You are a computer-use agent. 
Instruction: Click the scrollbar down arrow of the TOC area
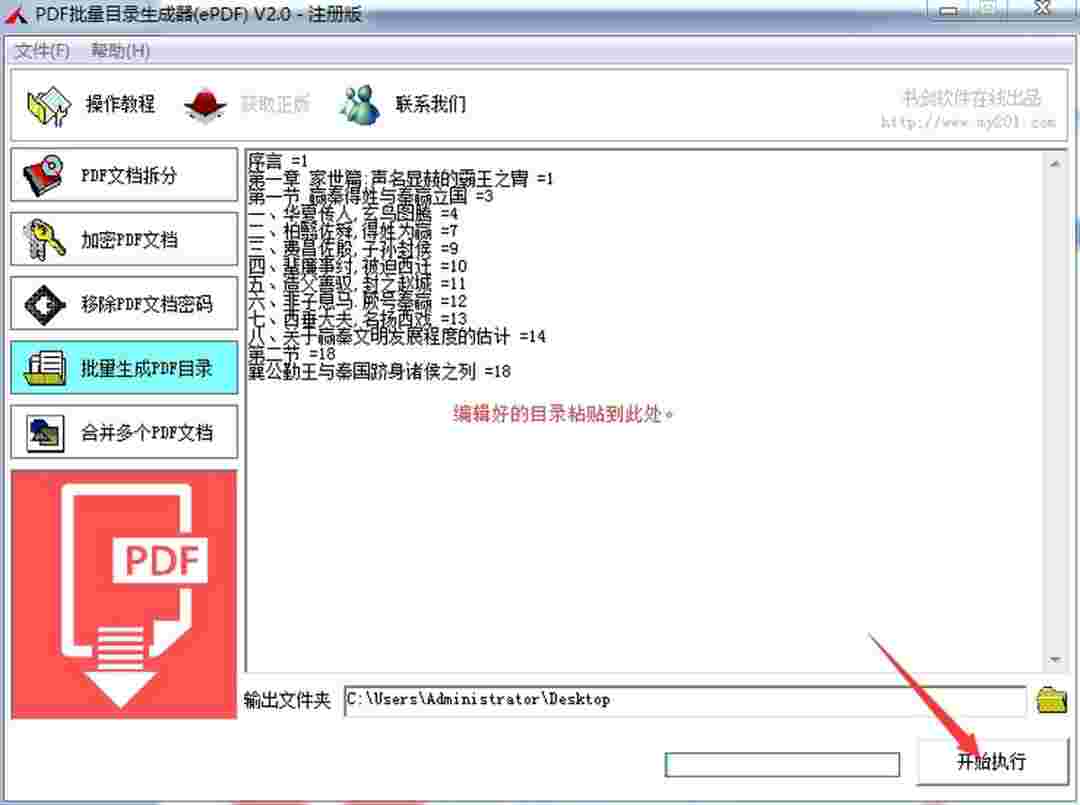1056,659
